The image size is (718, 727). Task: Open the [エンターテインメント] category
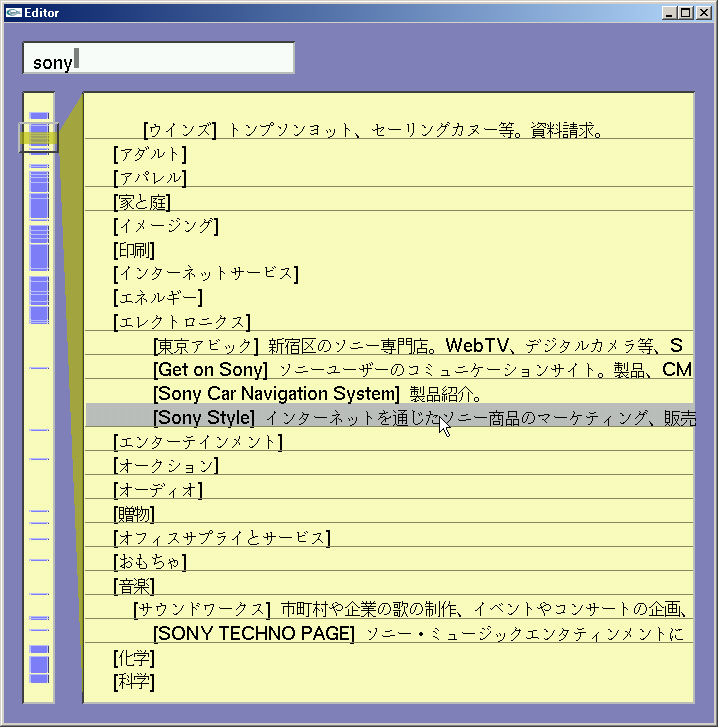[198, 442]
